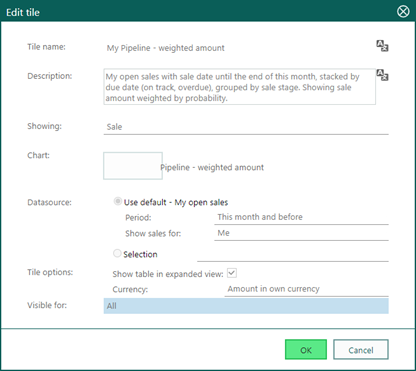Open the Selection datasource field
This screenshot has width=416, height=371.
pos(293,254)
